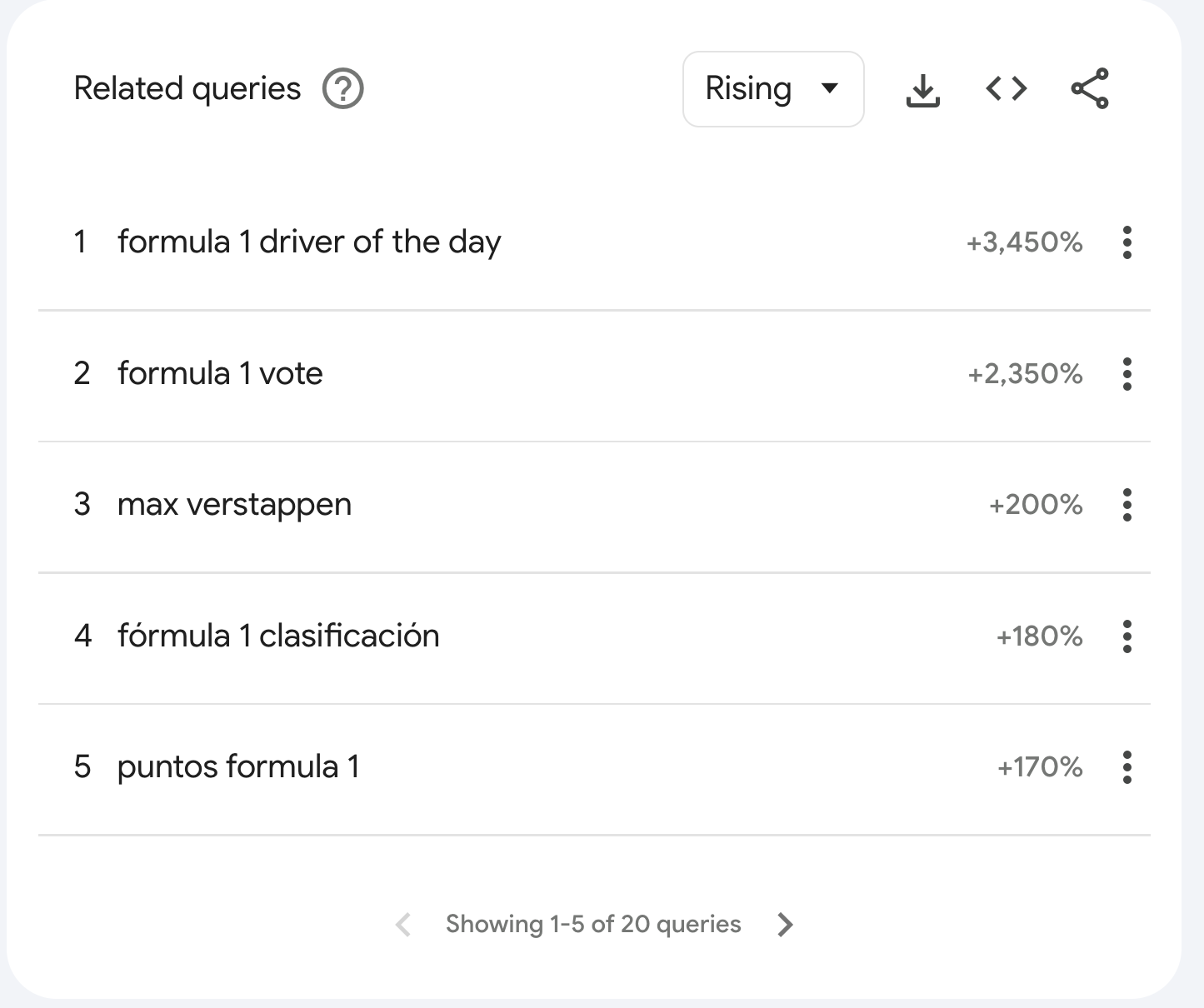Open the formula 1 vote query

pyautogui.click(x=220, y=374)
